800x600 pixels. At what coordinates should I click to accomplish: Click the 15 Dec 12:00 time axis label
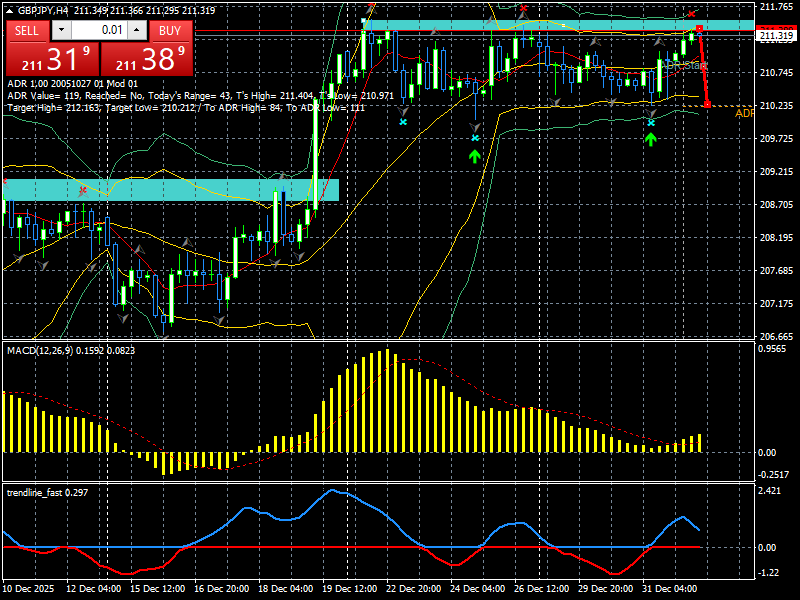tap(158, 589)
